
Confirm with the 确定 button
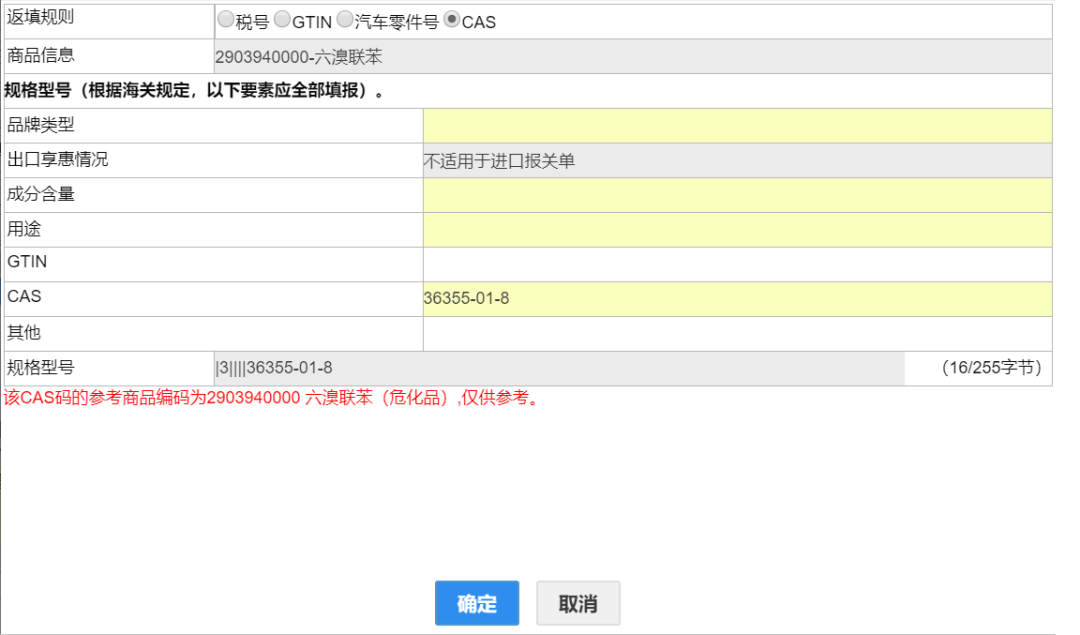pyautogui.click(x=477, y=603)
